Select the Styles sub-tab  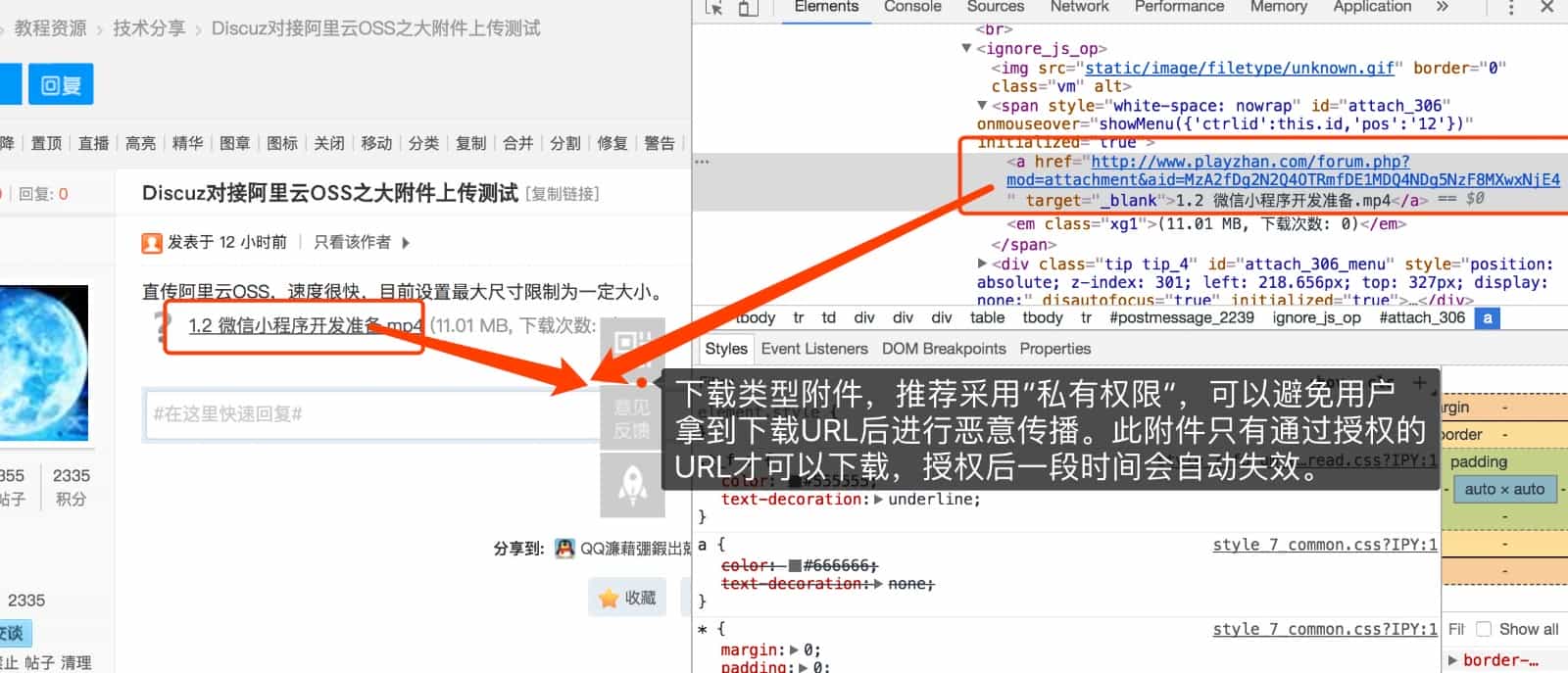click(726, 349)
